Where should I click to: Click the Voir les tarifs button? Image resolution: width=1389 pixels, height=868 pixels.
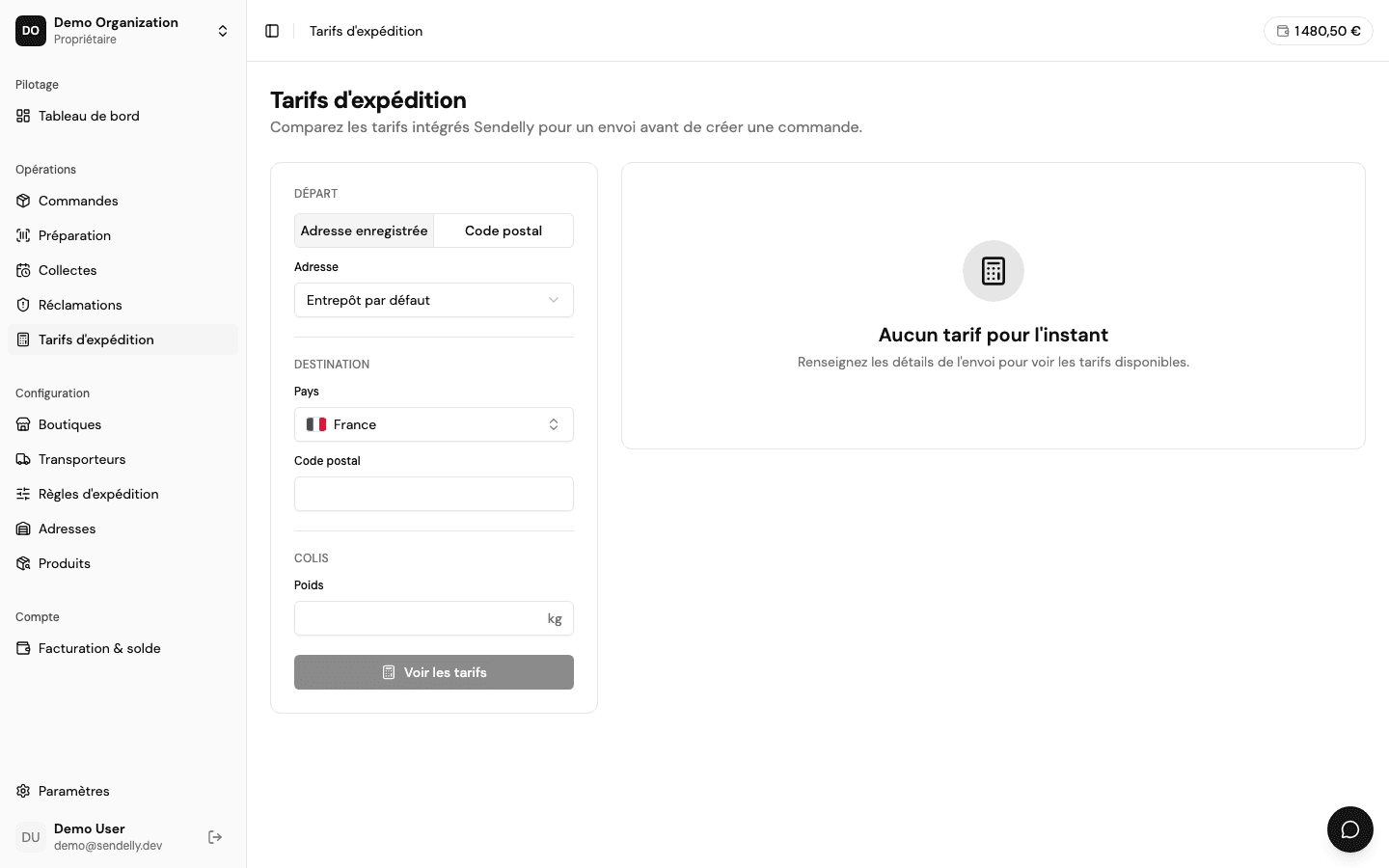[x=434, y=672]
